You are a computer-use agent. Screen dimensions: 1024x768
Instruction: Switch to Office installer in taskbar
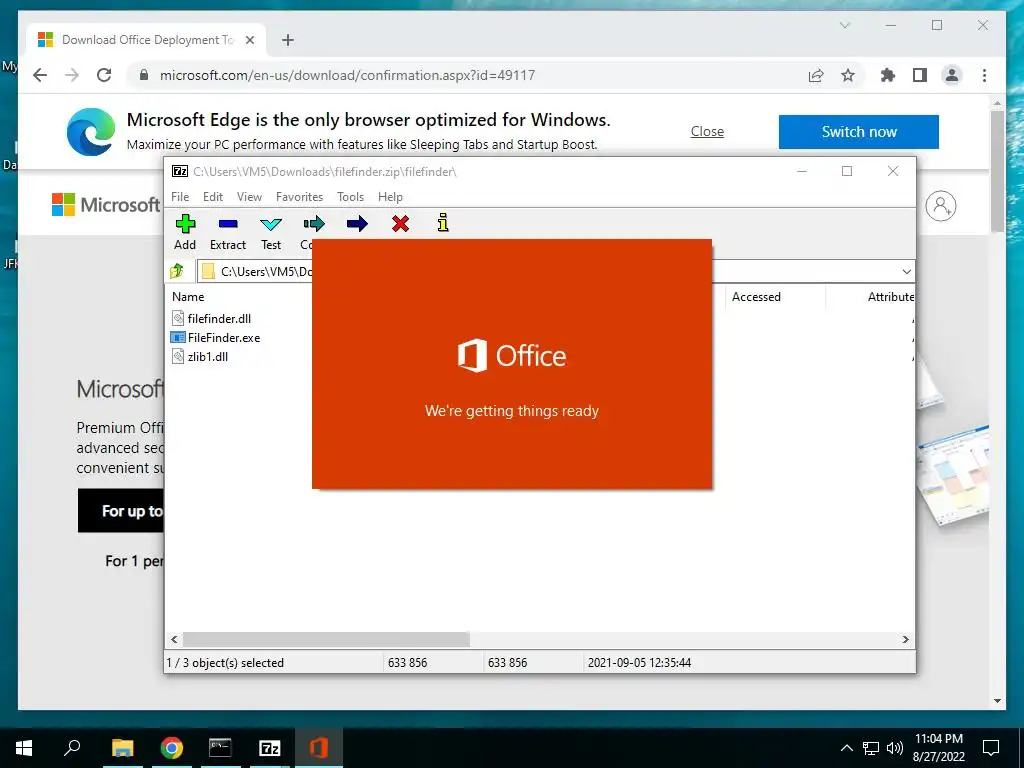pos(319,748)
